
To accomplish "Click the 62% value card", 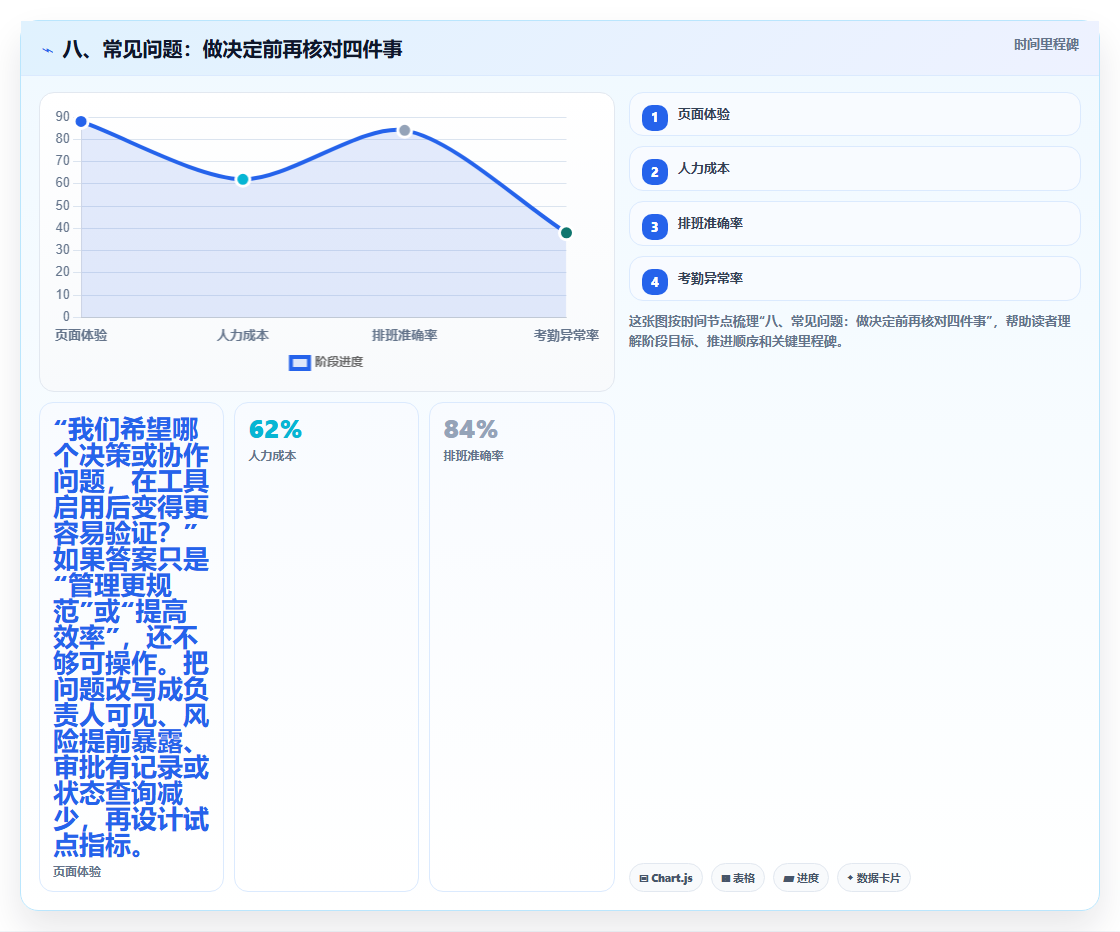I will tap(326, 647).
